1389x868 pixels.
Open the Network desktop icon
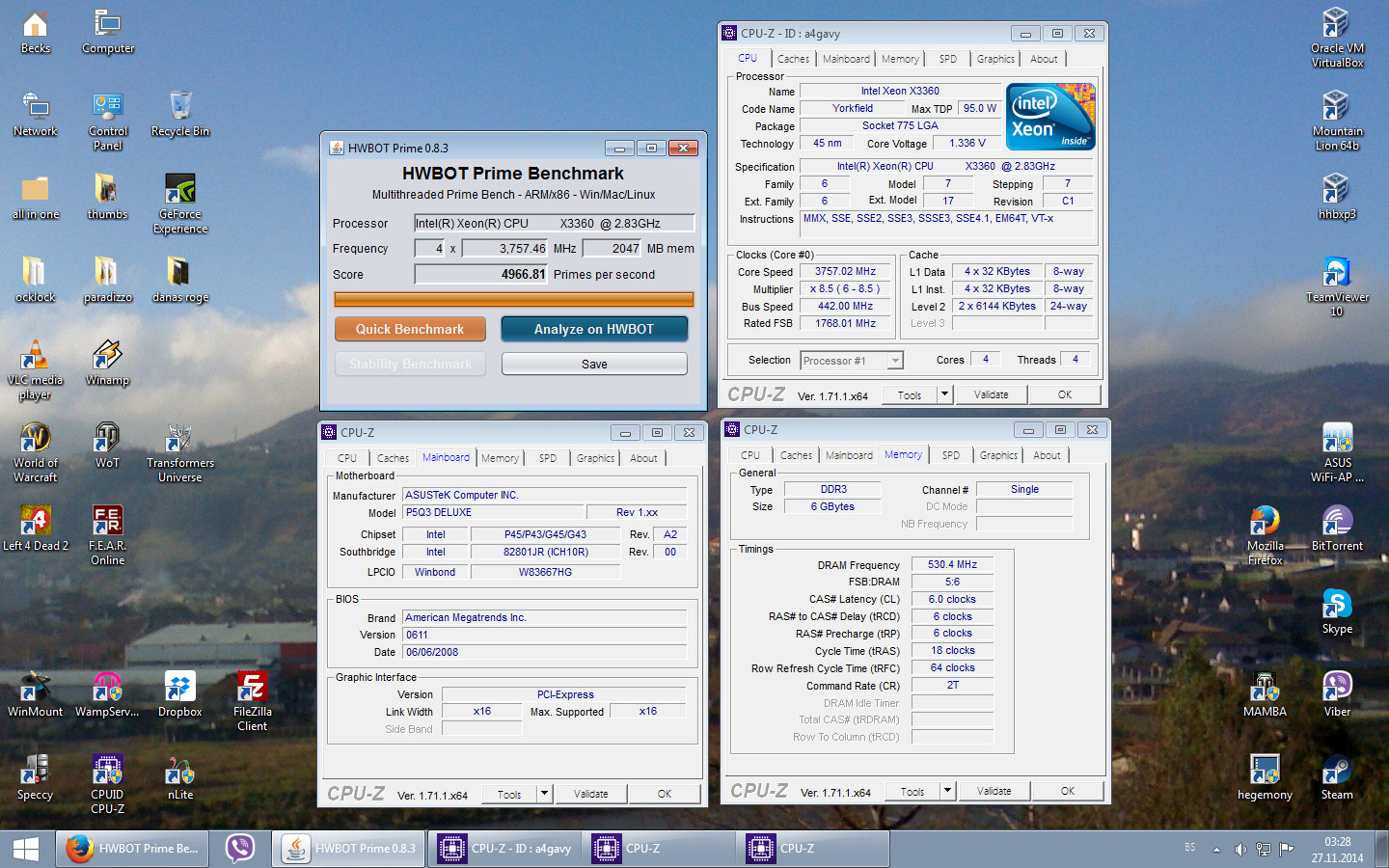pyautogui.click(x=36, y=114)
